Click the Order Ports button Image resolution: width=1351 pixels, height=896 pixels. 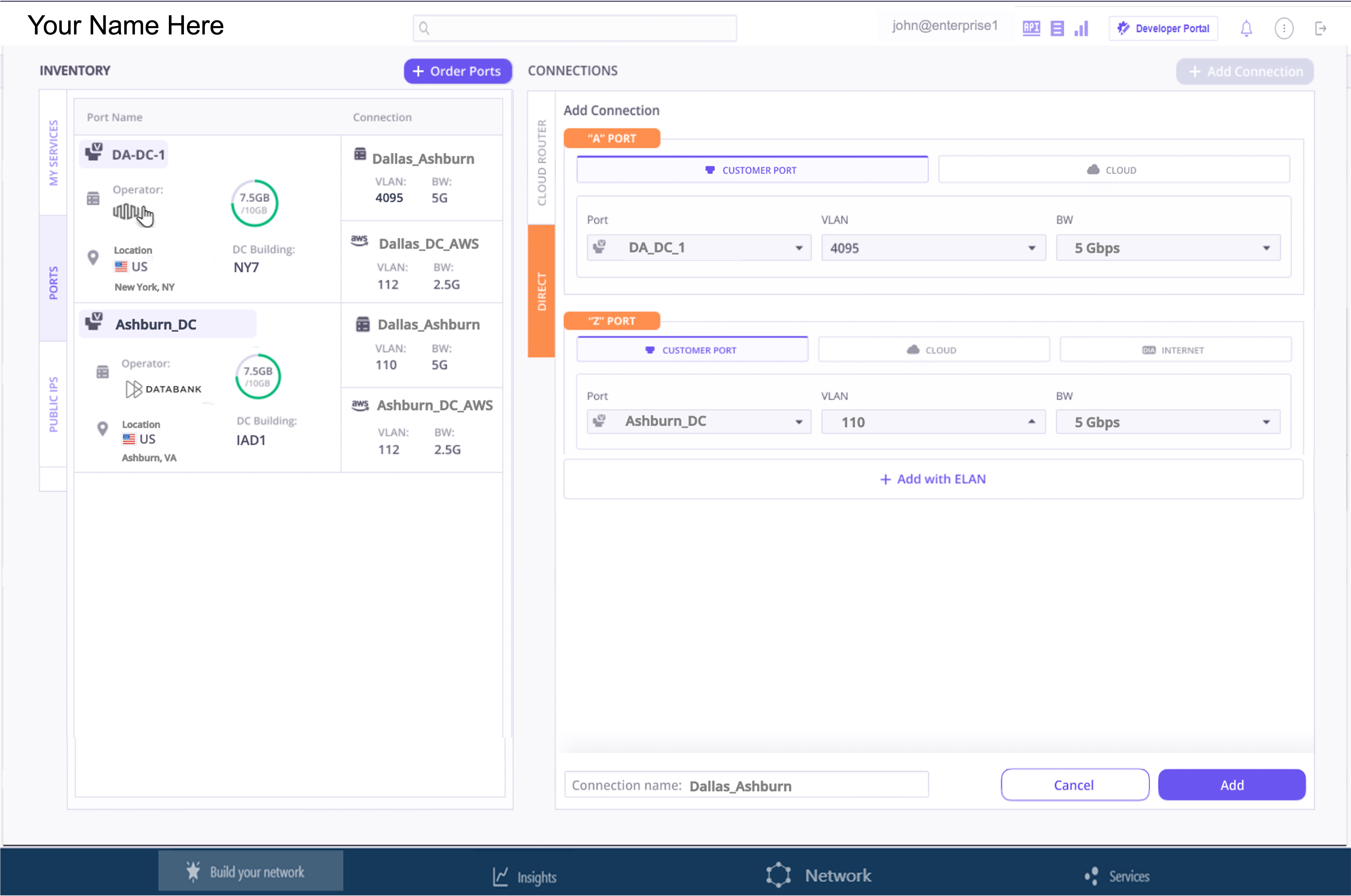point(457,71)
